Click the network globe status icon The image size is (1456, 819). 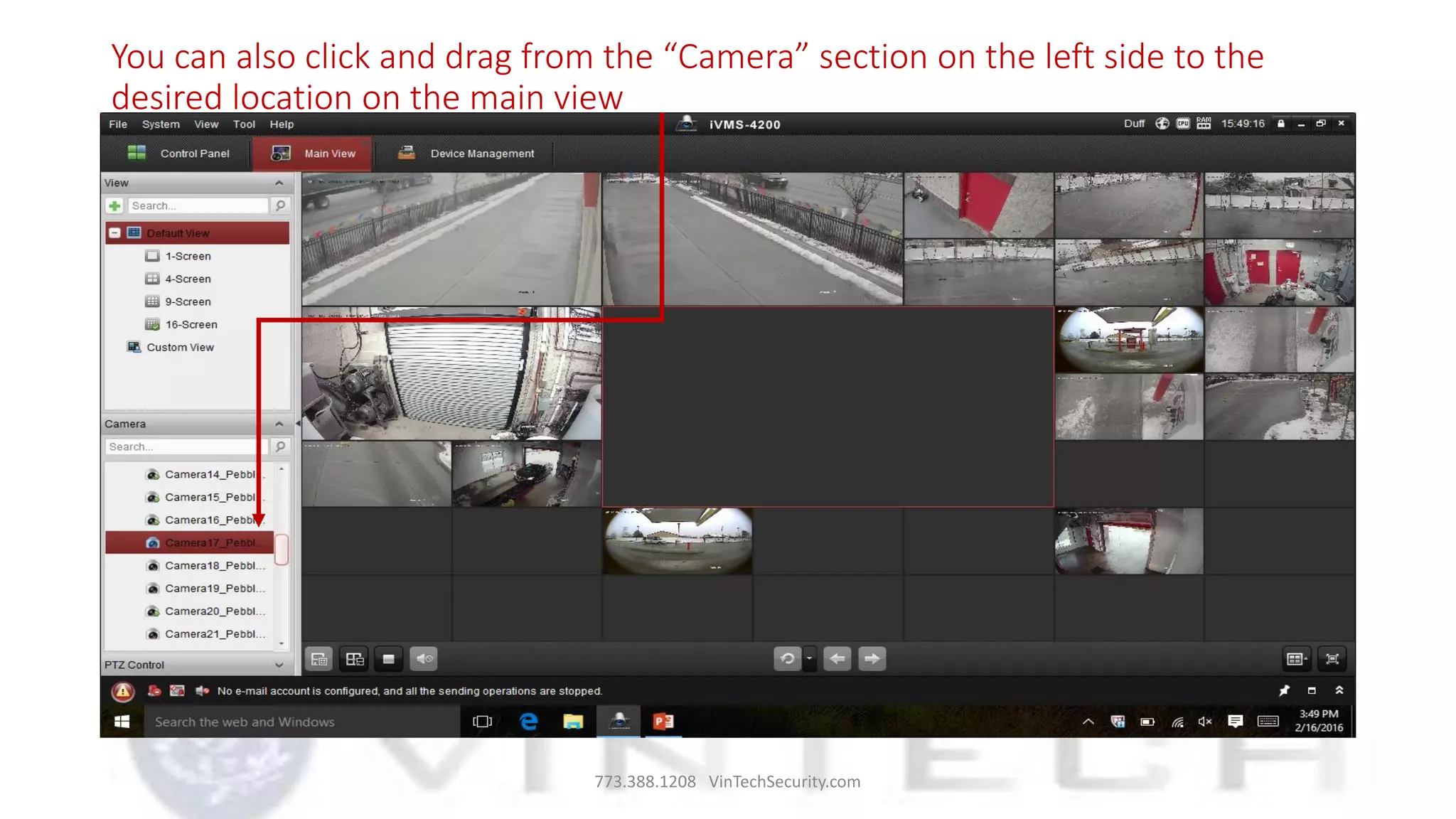point(1162,124)
